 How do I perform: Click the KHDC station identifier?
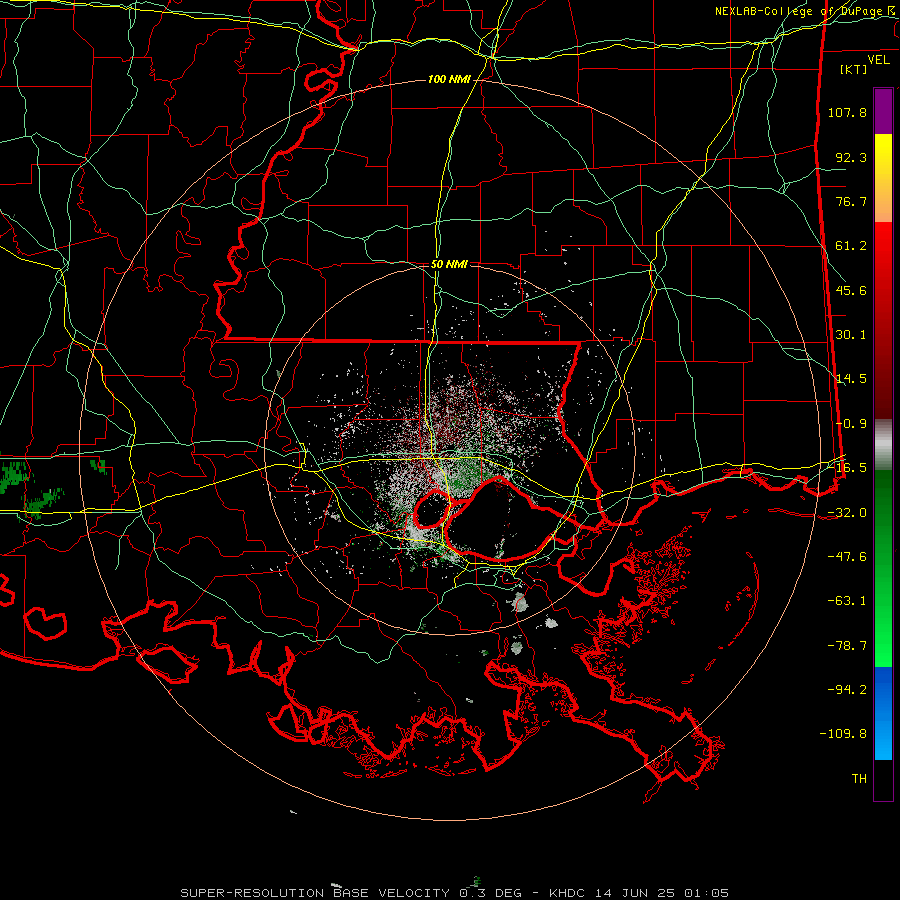pyautogui.click(x=567, y=893)
